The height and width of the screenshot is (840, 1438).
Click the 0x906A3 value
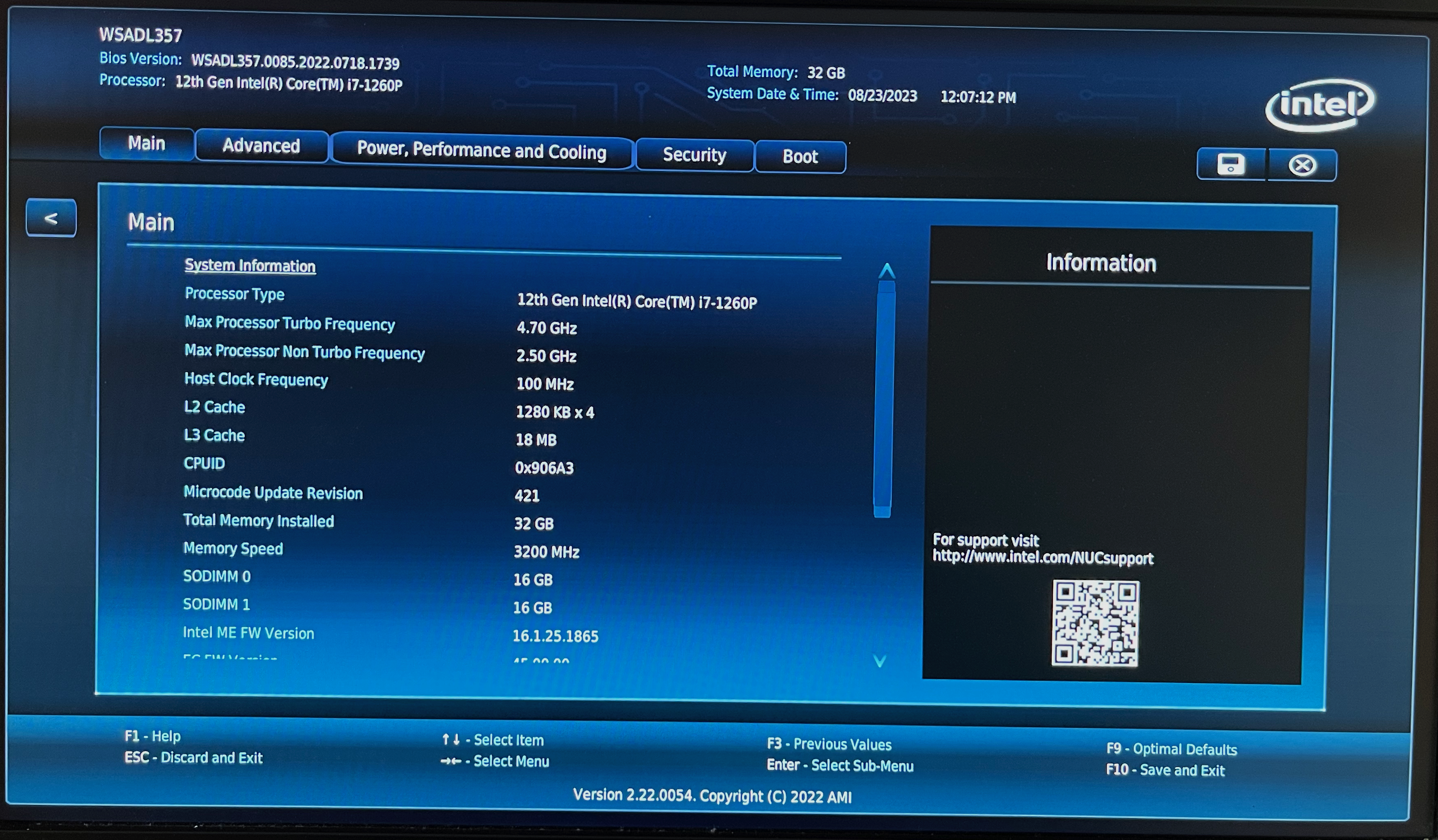click(544, 468)
